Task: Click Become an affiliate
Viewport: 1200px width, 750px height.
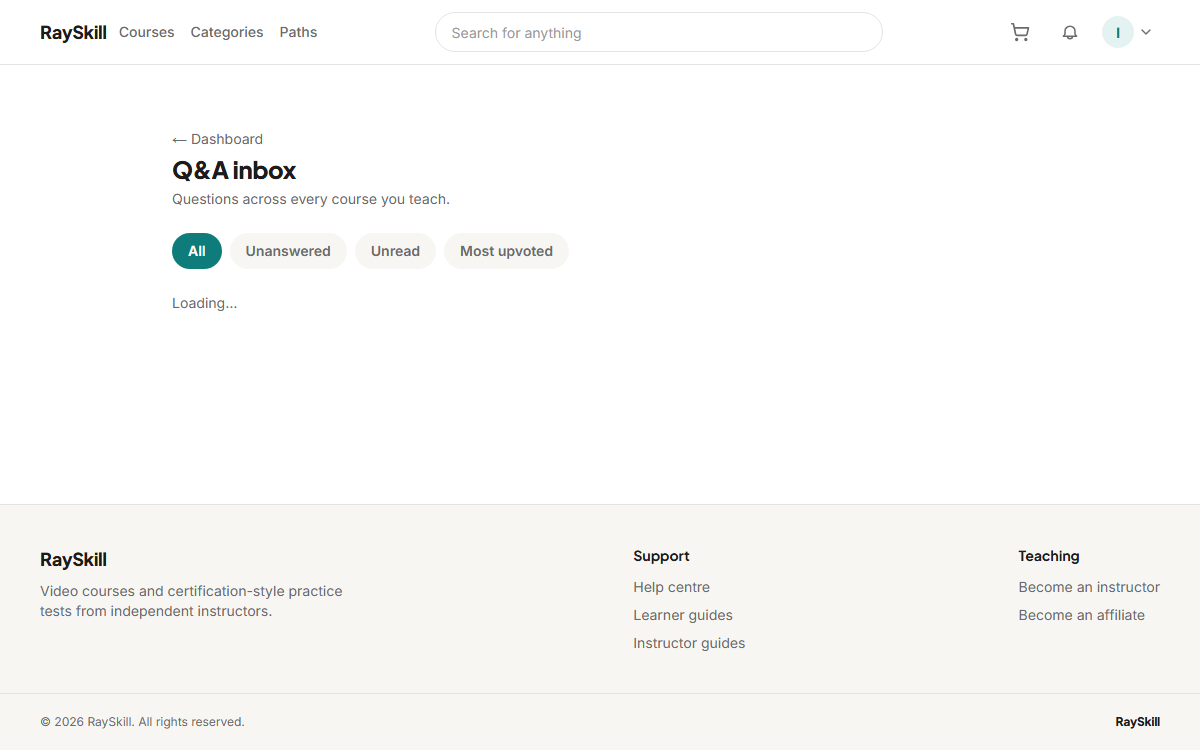Action: [x=1081, y=615]
